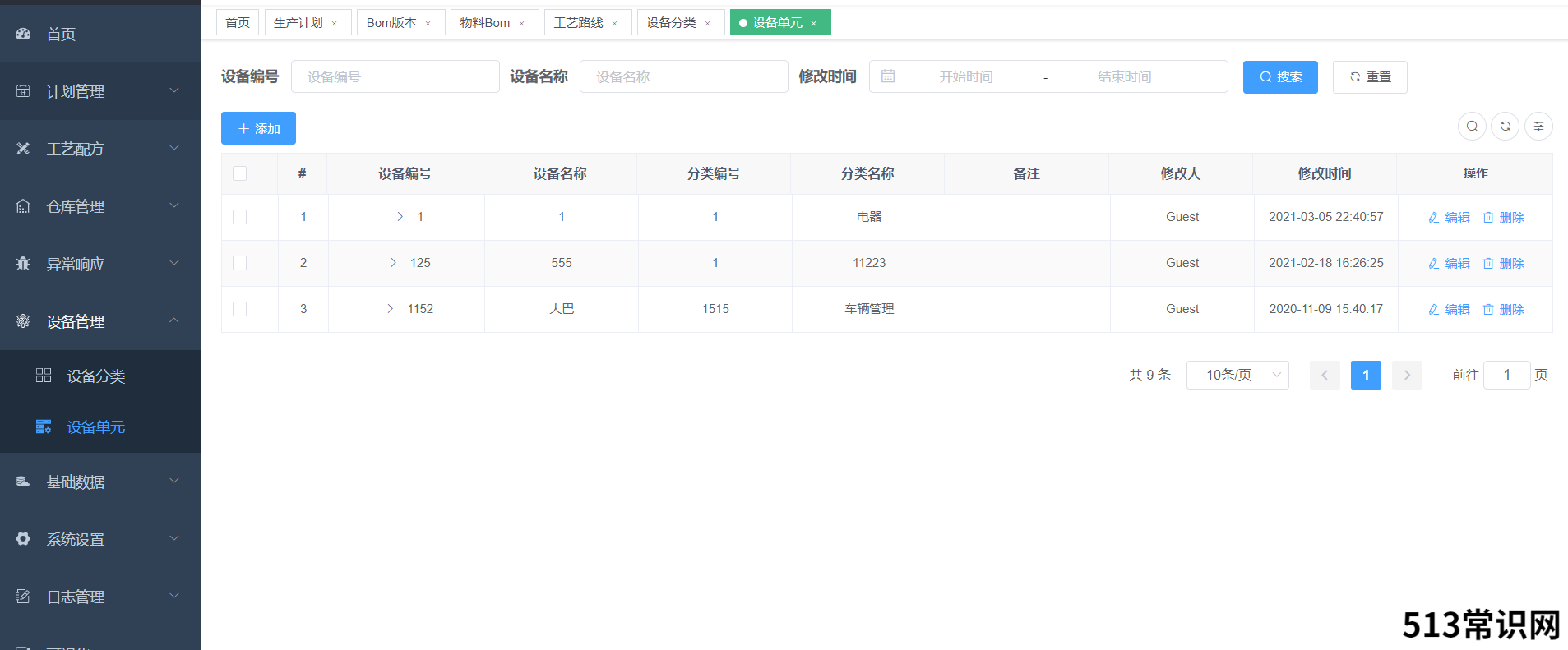Click the 修改时间 column header
1568x650 pixels.
click(x=1325, y=173)
